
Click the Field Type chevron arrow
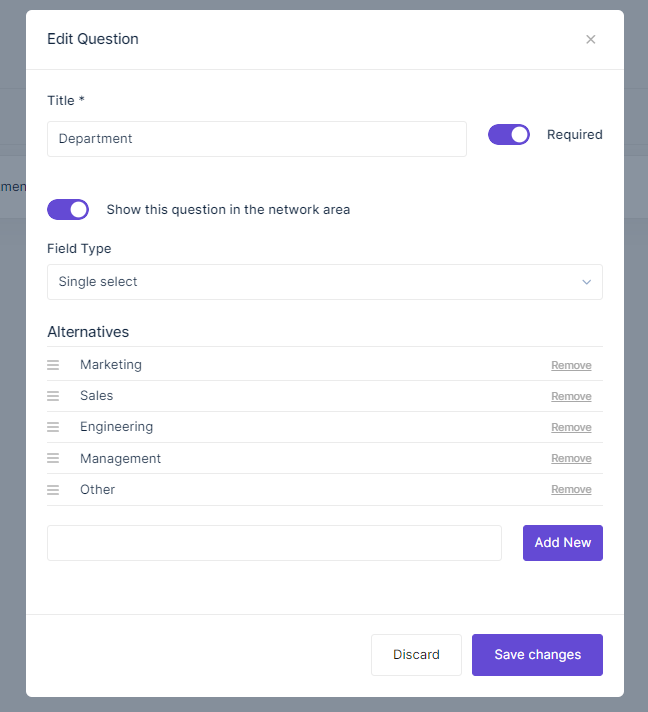coord(586,282)
